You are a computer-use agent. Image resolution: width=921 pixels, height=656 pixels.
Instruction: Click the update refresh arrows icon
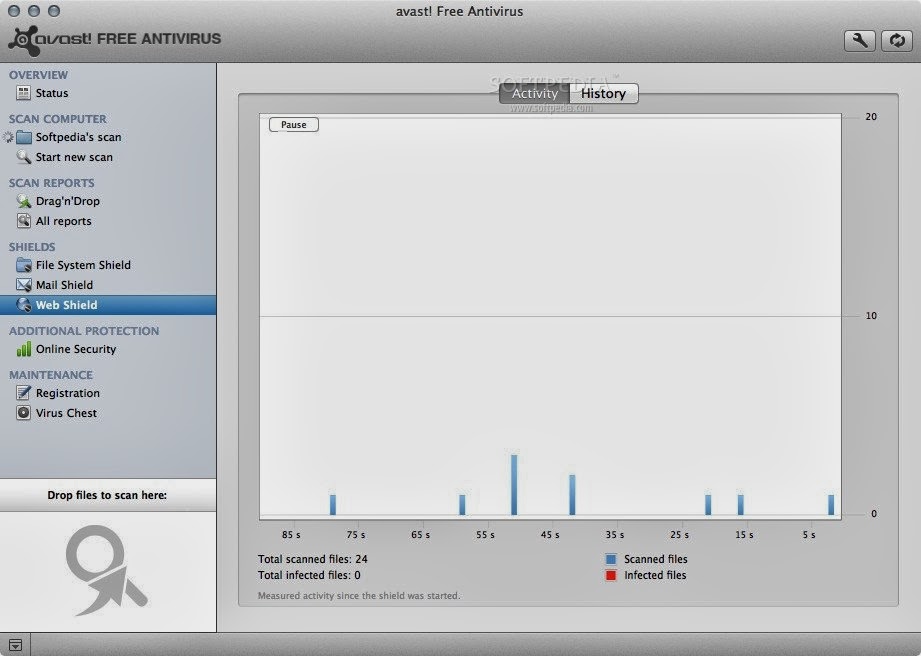click(897, 41)
